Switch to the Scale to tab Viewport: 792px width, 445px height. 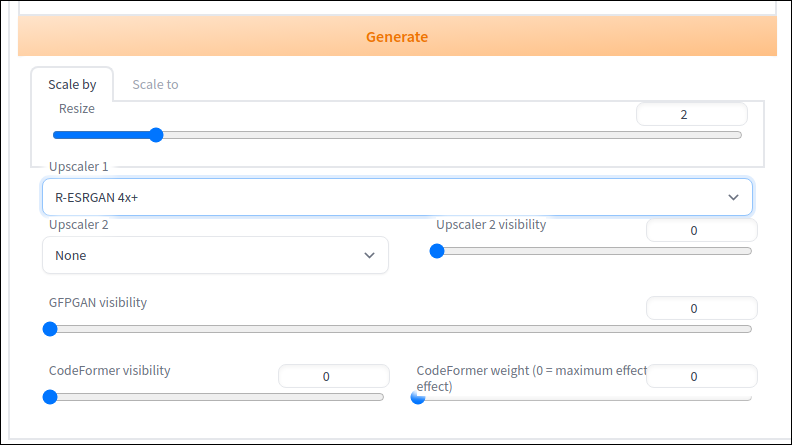[155, 84]
